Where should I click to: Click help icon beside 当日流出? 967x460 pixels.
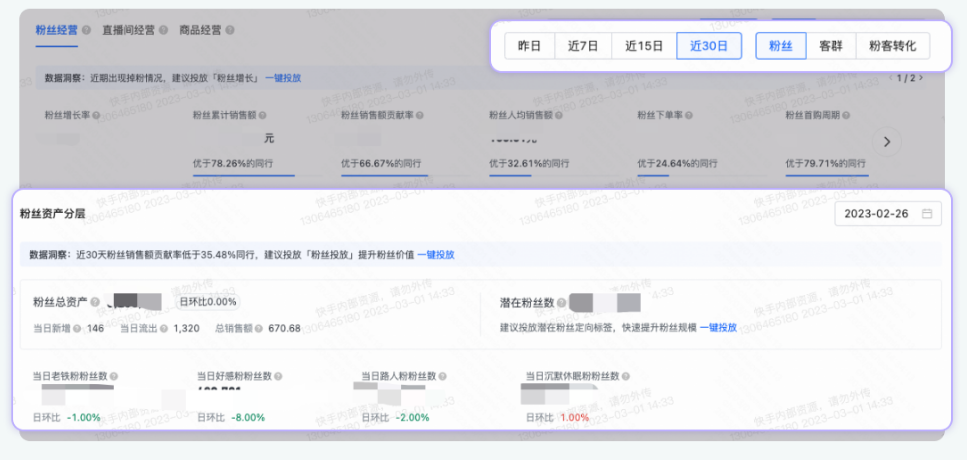[x=163, y=329]
